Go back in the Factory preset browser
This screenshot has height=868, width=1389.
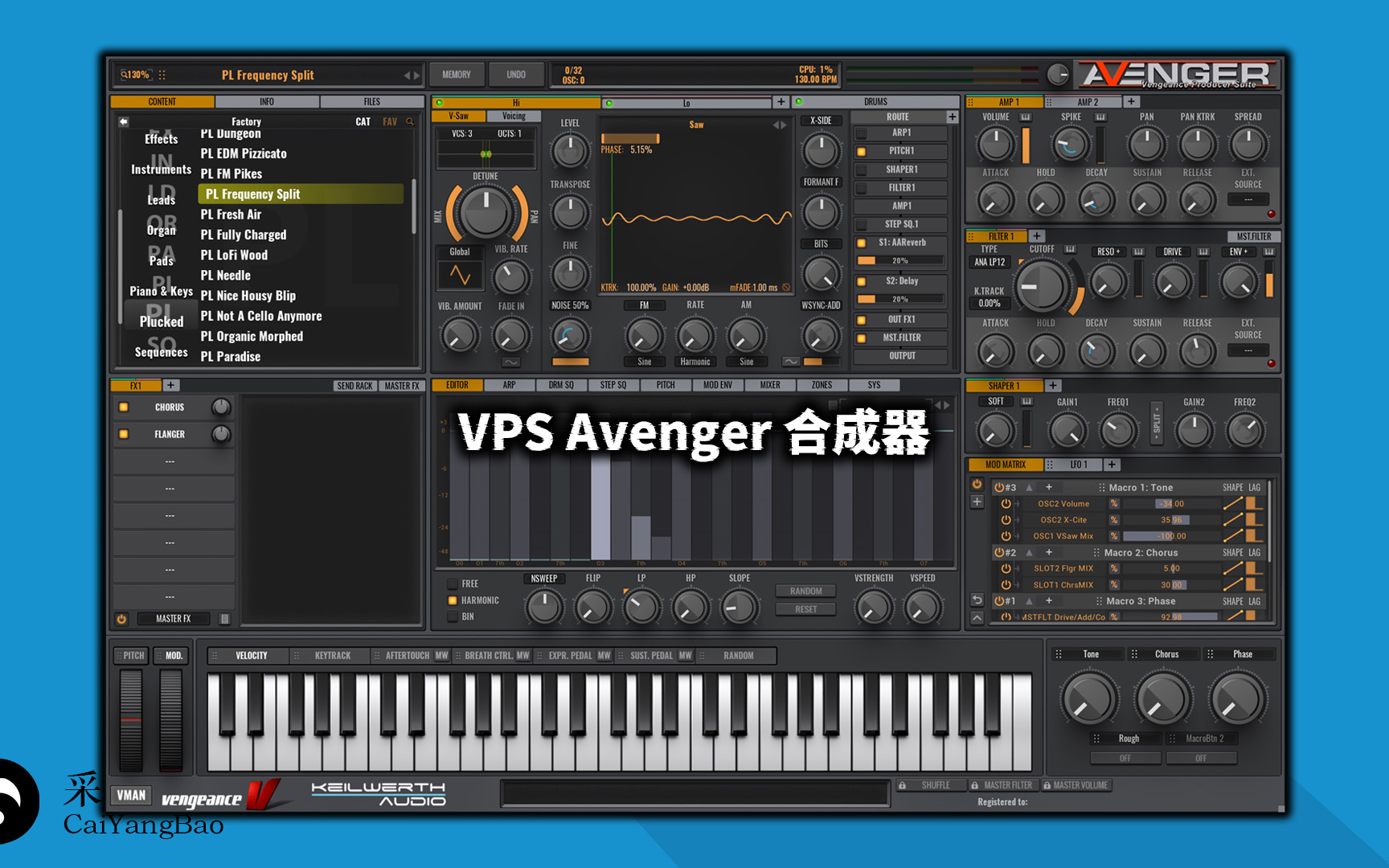point(124,121)
